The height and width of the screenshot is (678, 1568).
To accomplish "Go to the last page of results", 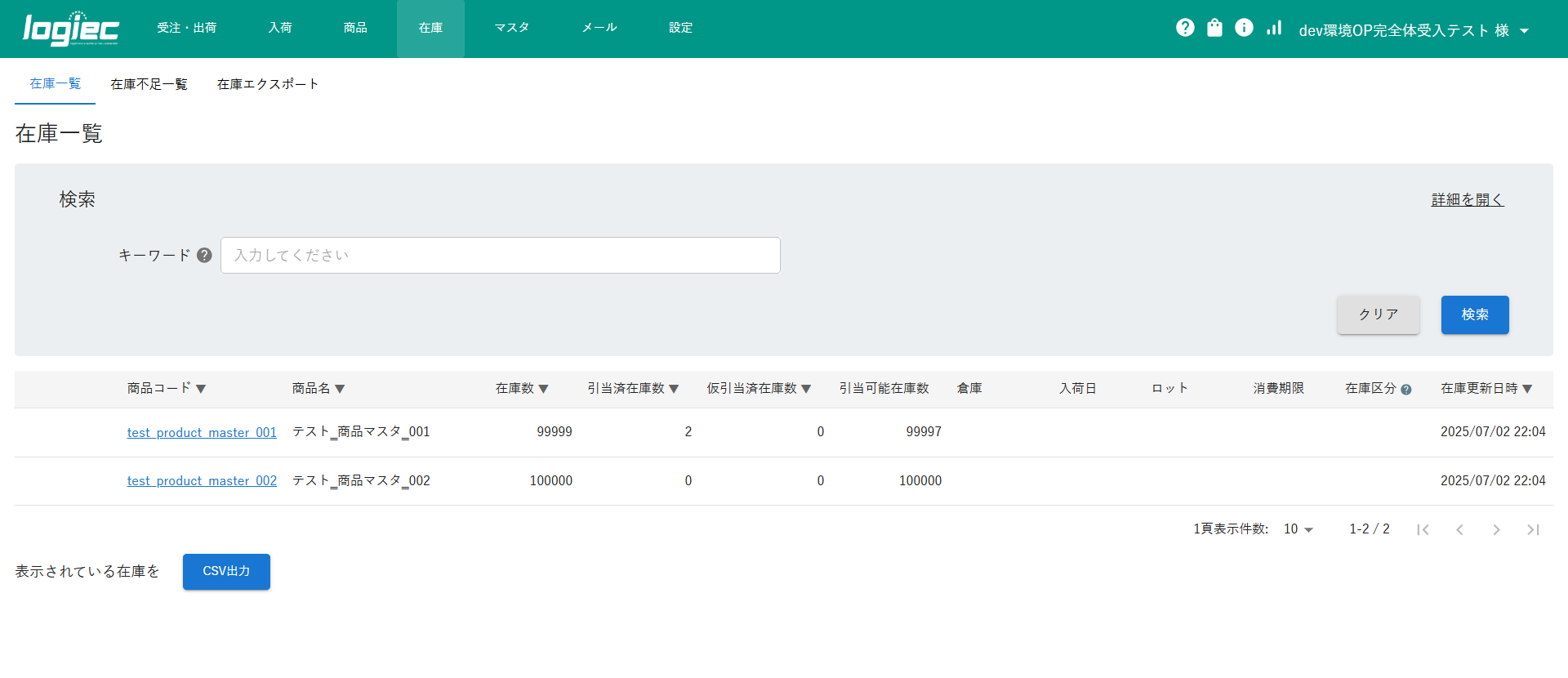I will [x=1533, y=530].
